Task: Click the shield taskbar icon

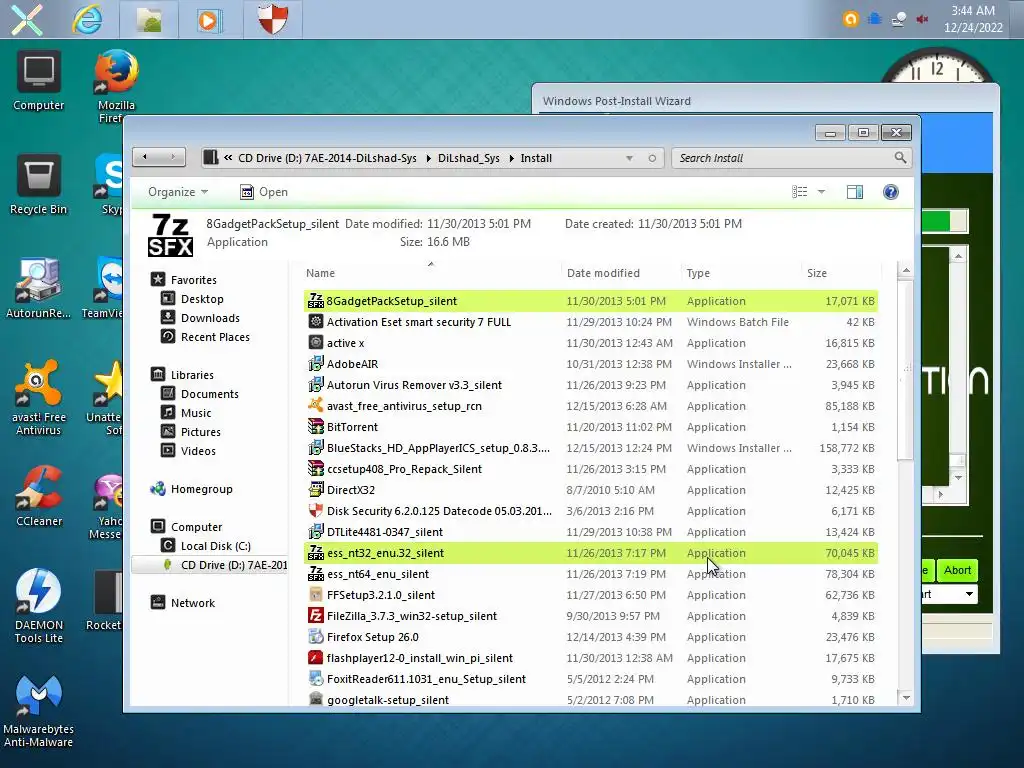Action: [x=272, y=19]
